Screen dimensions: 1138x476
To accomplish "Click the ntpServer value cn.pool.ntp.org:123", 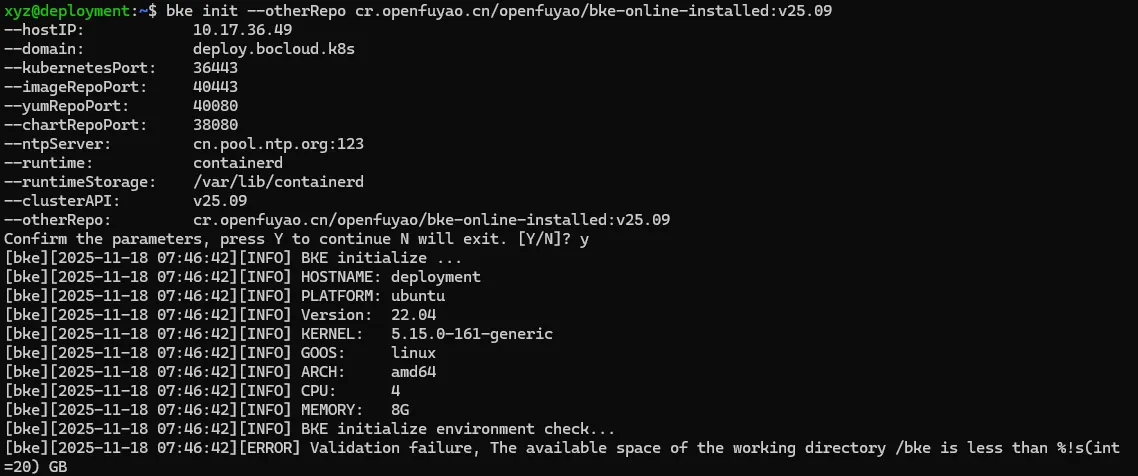I will (x=278, y=143).
